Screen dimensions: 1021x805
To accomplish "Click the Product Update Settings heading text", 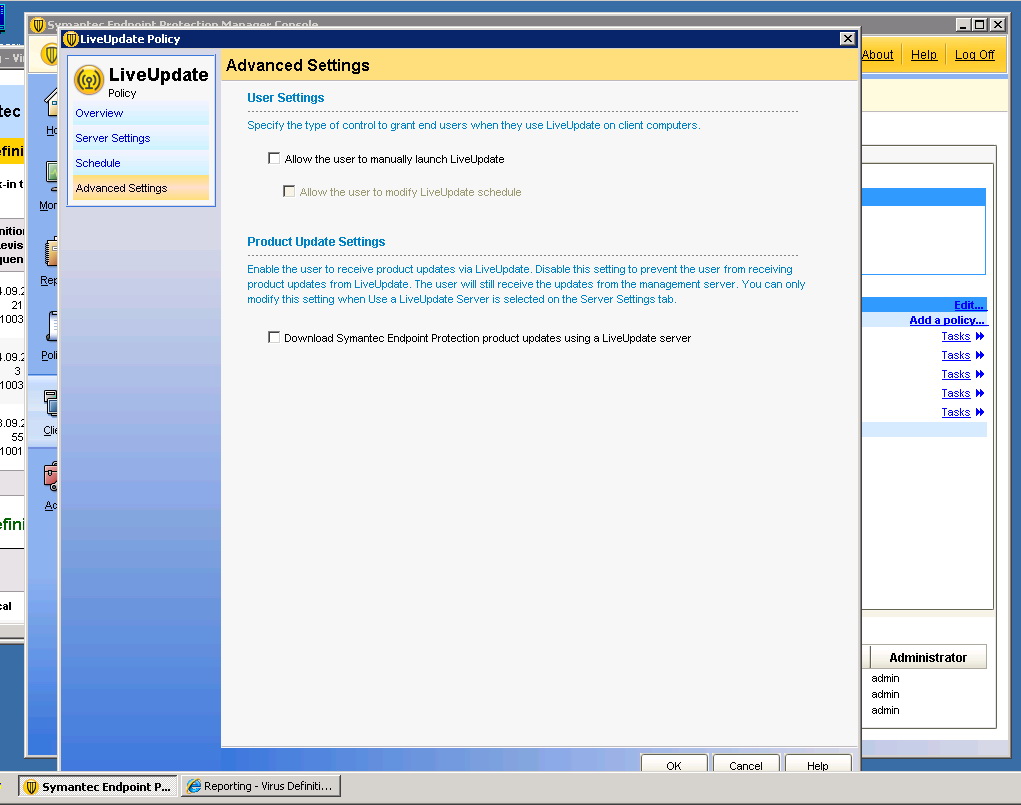I will click(316, 242).
